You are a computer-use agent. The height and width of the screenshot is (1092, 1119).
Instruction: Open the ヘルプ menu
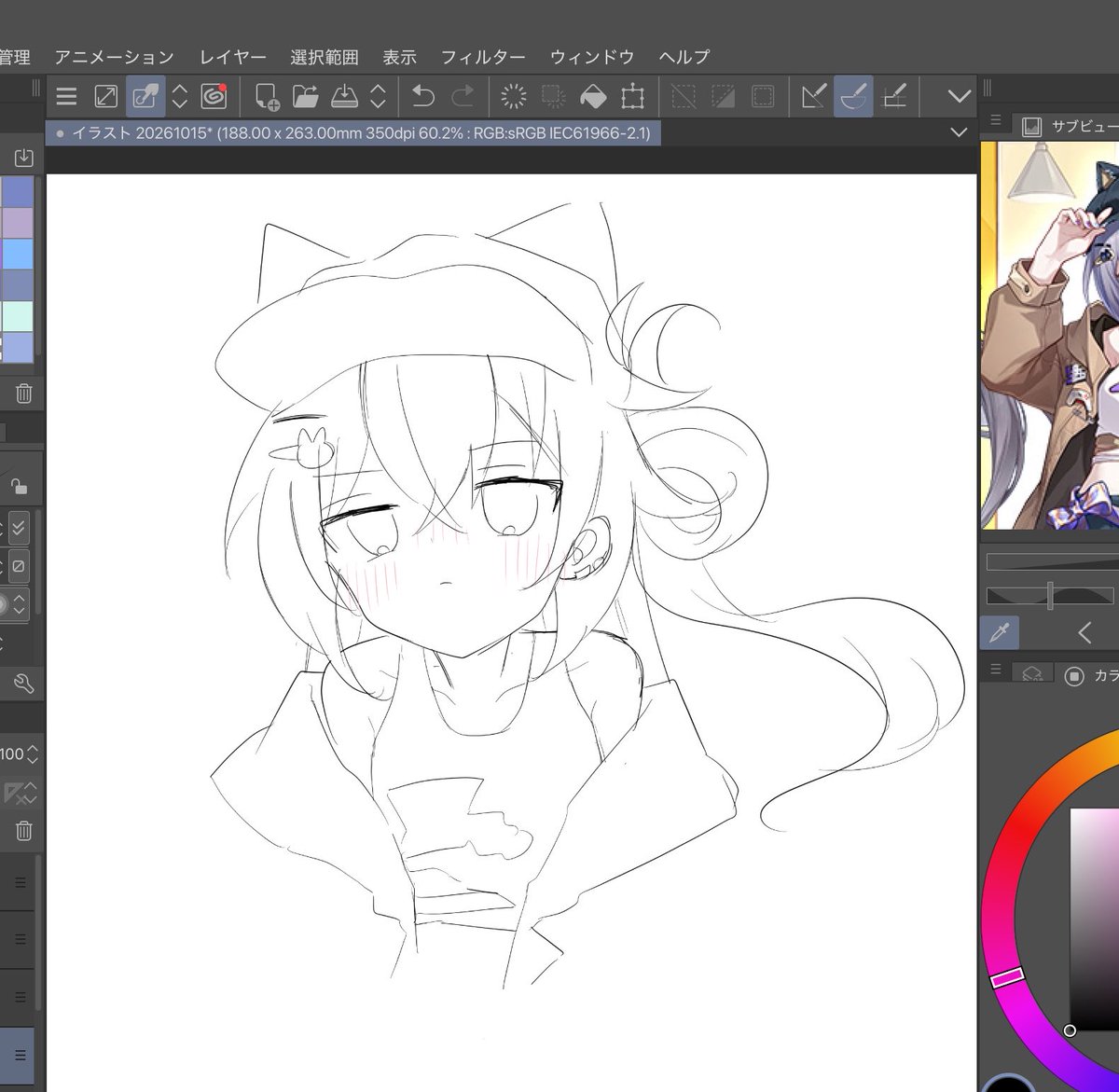click(x=684, y=57)
